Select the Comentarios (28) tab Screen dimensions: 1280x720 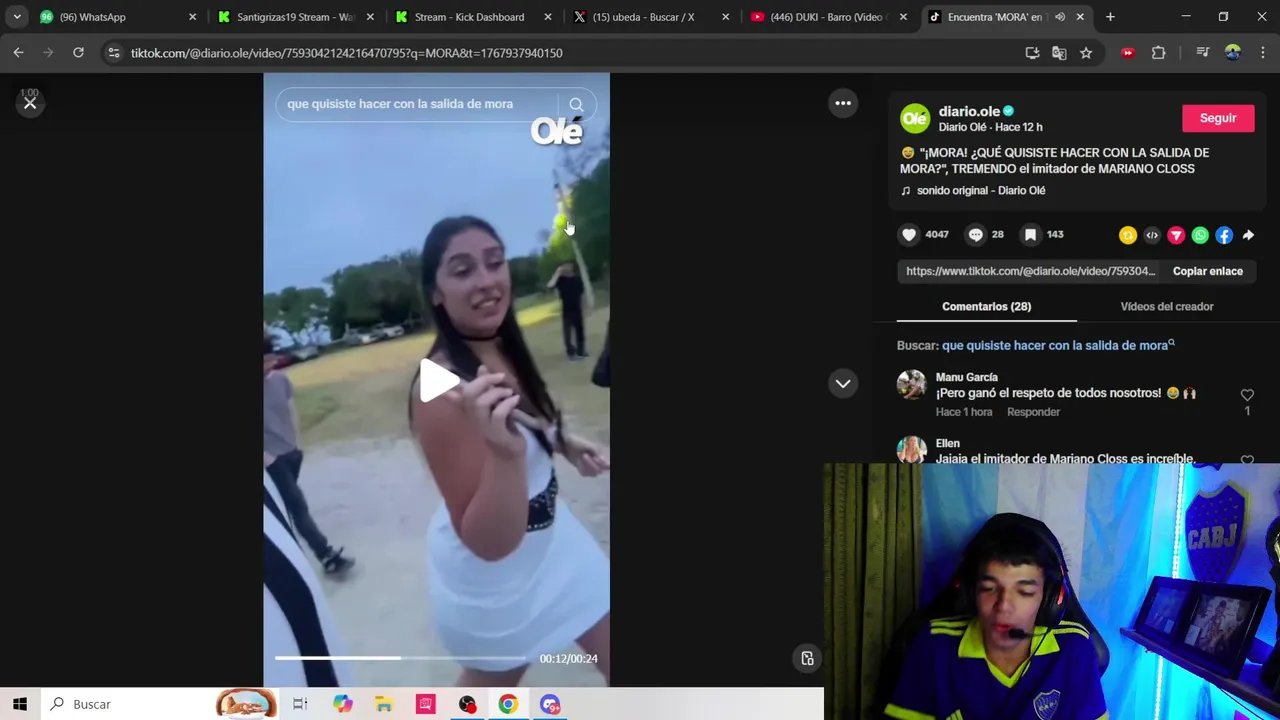986,306
